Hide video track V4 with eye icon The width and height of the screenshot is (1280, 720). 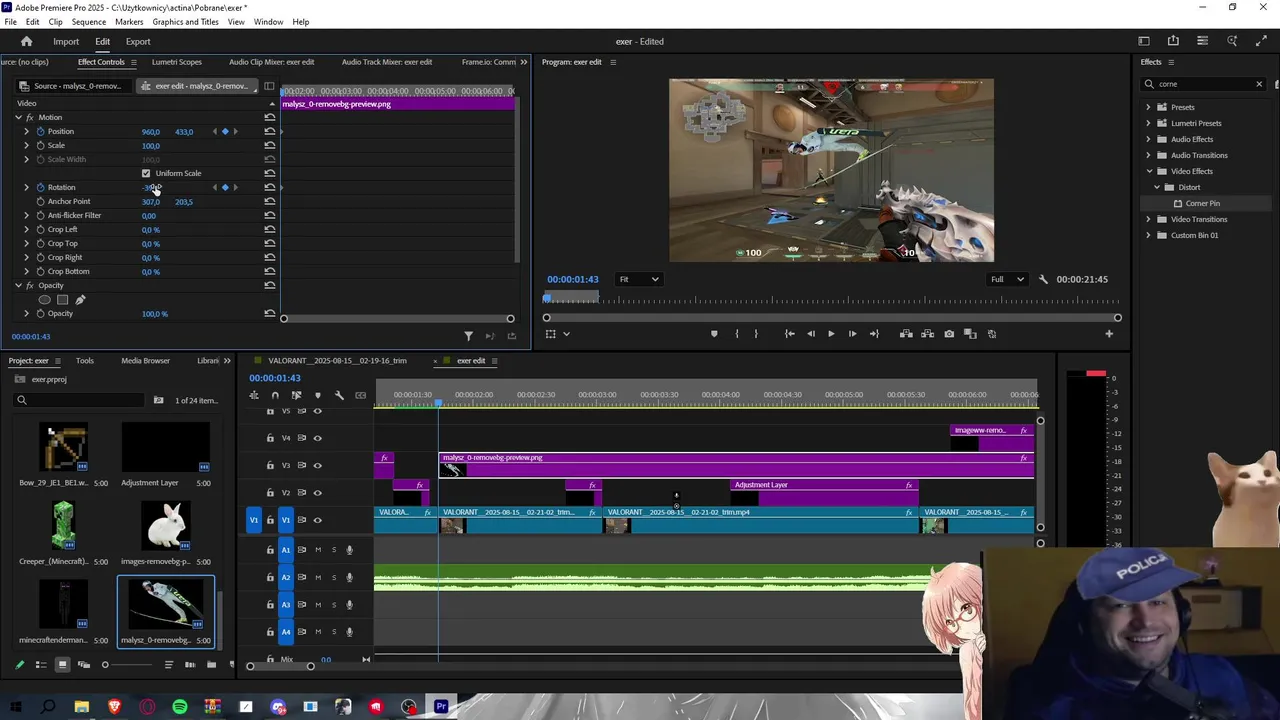coord(318,438)
